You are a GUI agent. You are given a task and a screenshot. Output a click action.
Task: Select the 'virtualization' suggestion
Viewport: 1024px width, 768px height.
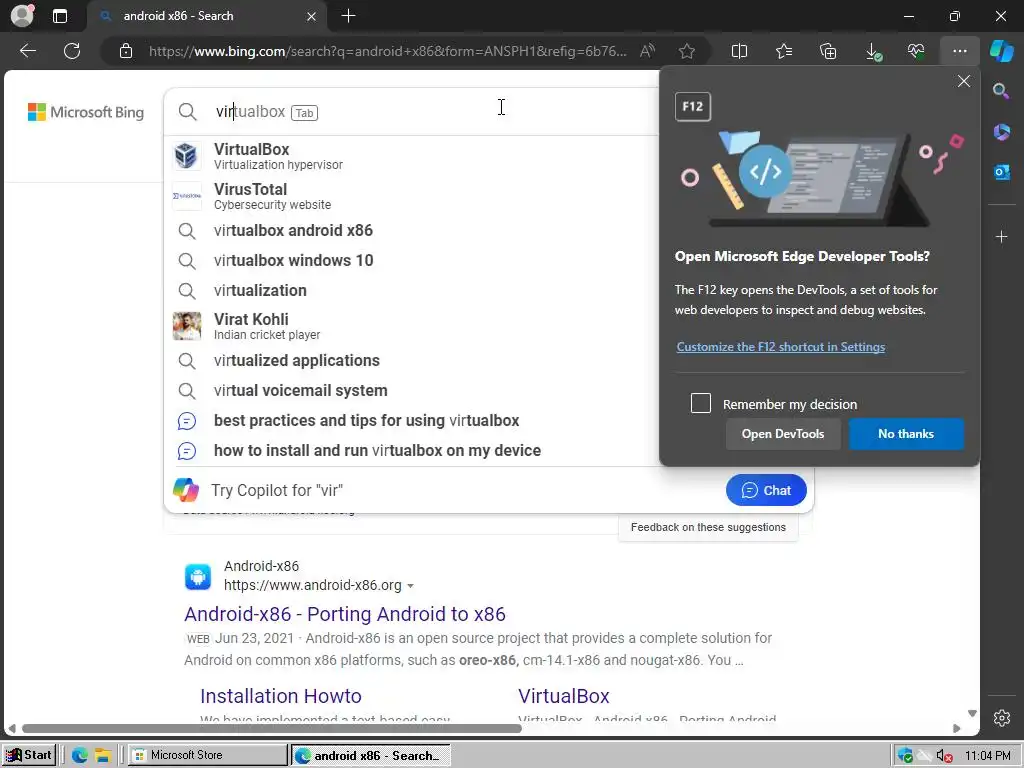[411, 291]
